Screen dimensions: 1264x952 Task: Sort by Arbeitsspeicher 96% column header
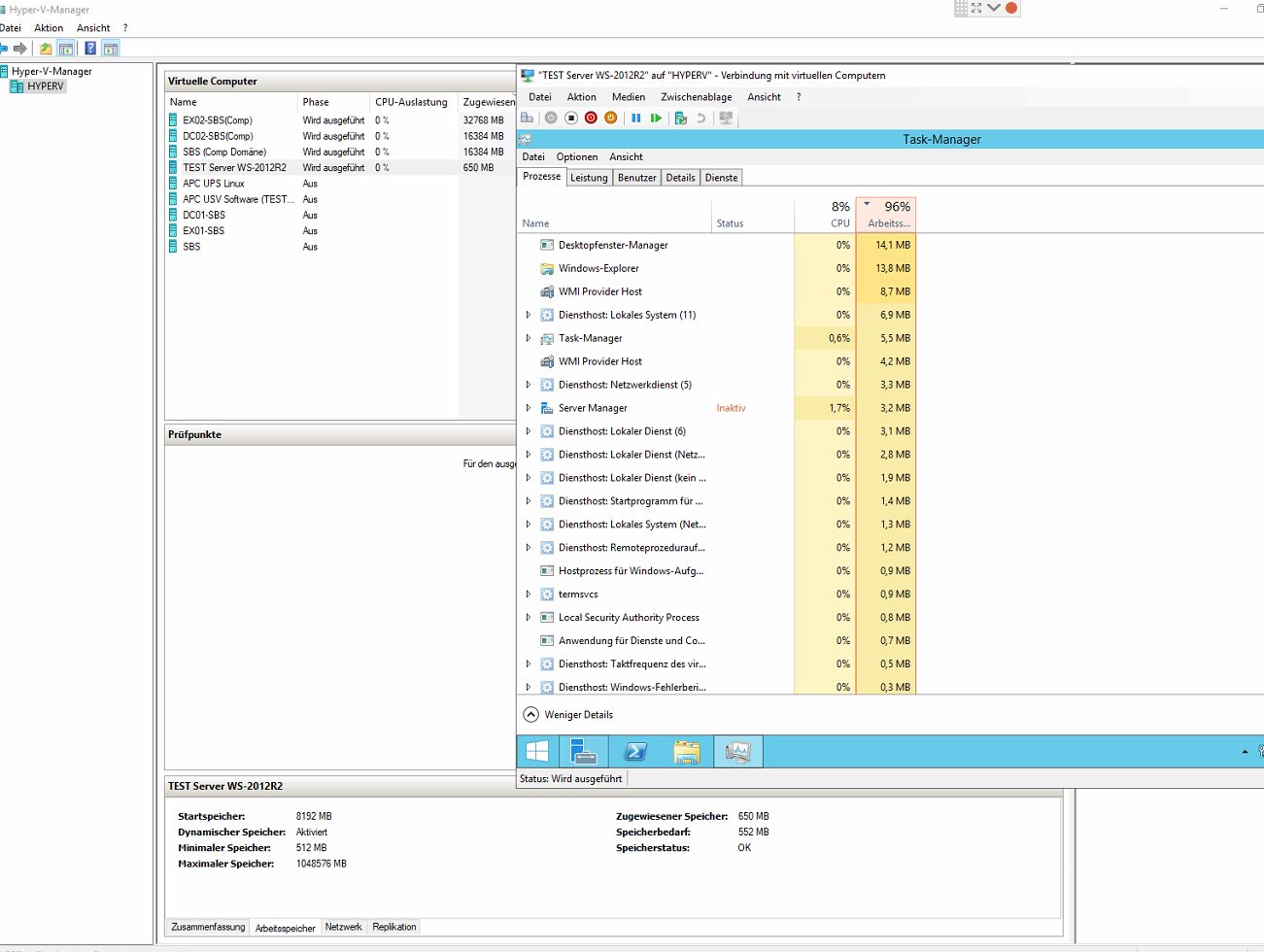click(x=886, y=215)
